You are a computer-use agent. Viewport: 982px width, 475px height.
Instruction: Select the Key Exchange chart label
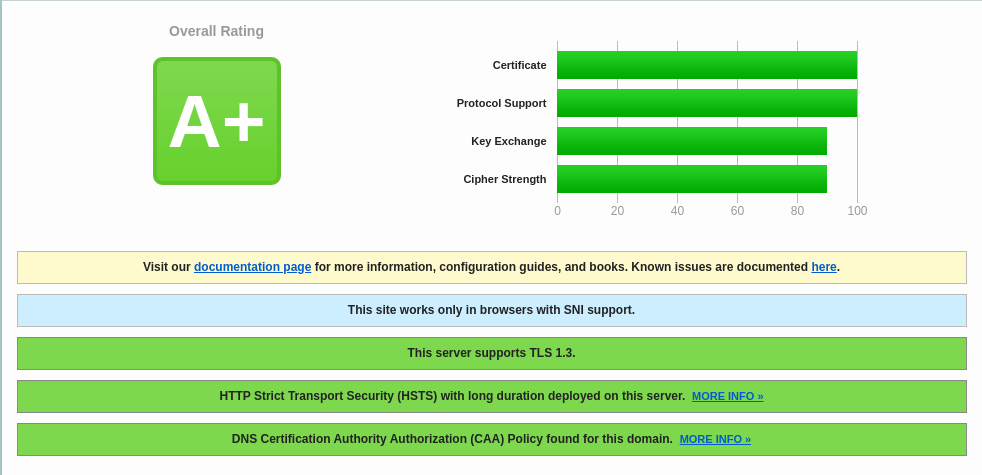[x=508, y=141]
